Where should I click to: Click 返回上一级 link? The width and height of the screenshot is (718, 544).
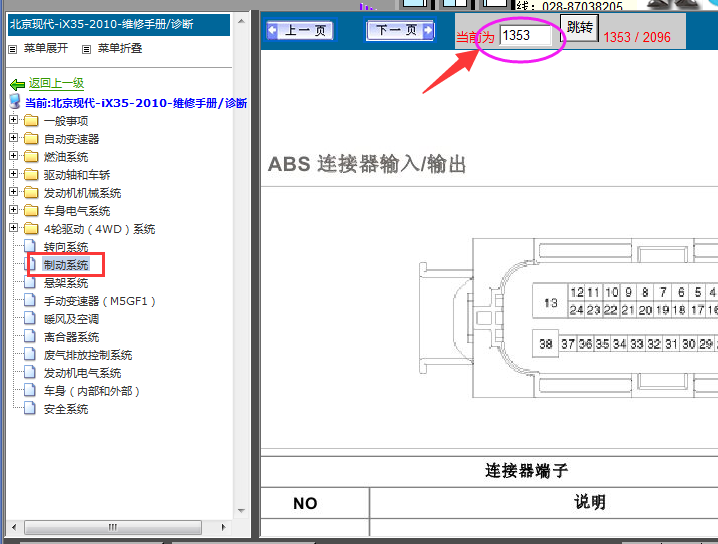(56, 83)
